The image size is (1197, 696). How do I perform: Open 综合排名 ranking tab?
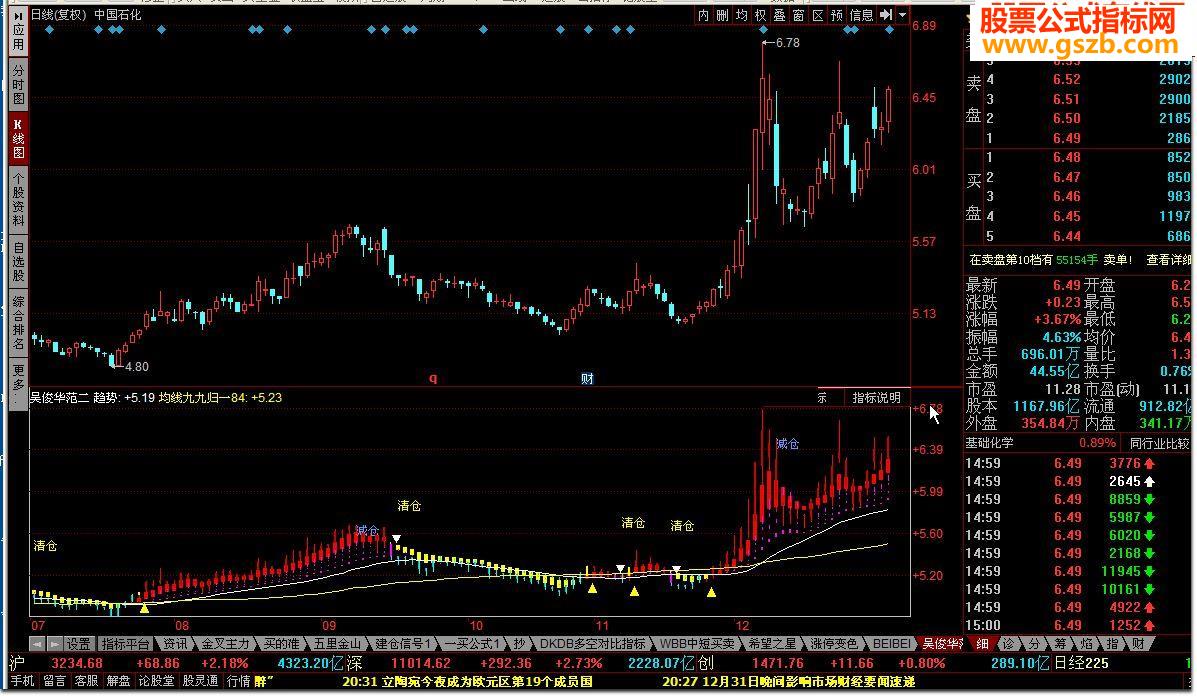pyautogui.click(x=18, y=324)
